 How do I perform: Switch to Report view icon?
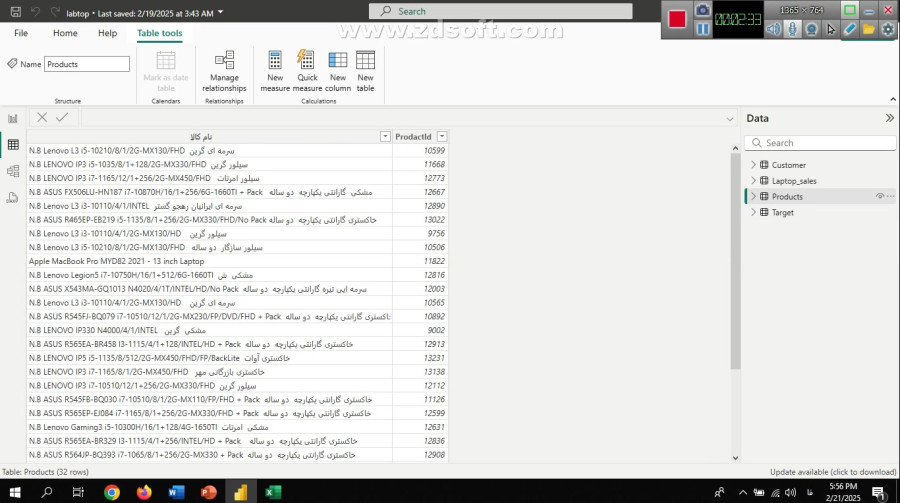point(13,118)
